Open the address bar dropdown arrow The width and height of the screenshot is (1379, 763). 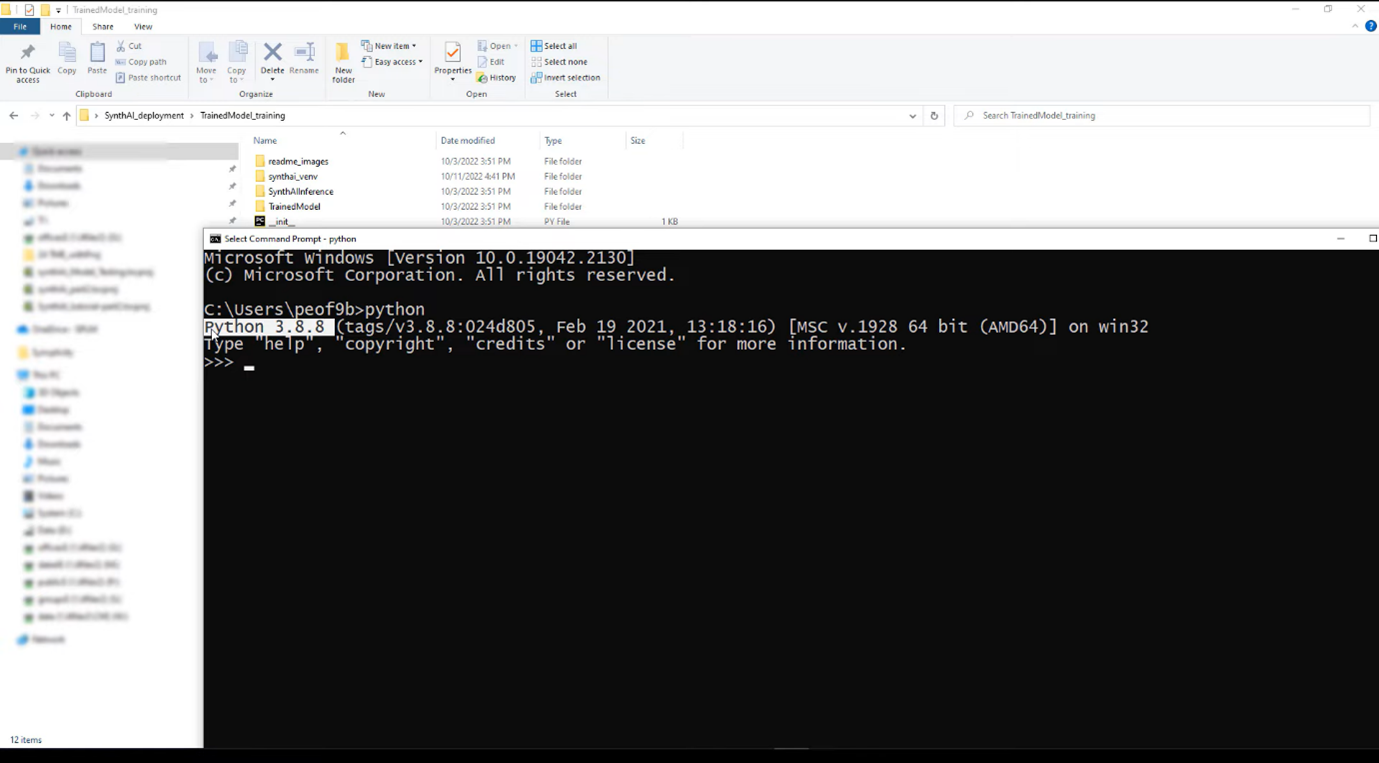(x=911, y=115)
